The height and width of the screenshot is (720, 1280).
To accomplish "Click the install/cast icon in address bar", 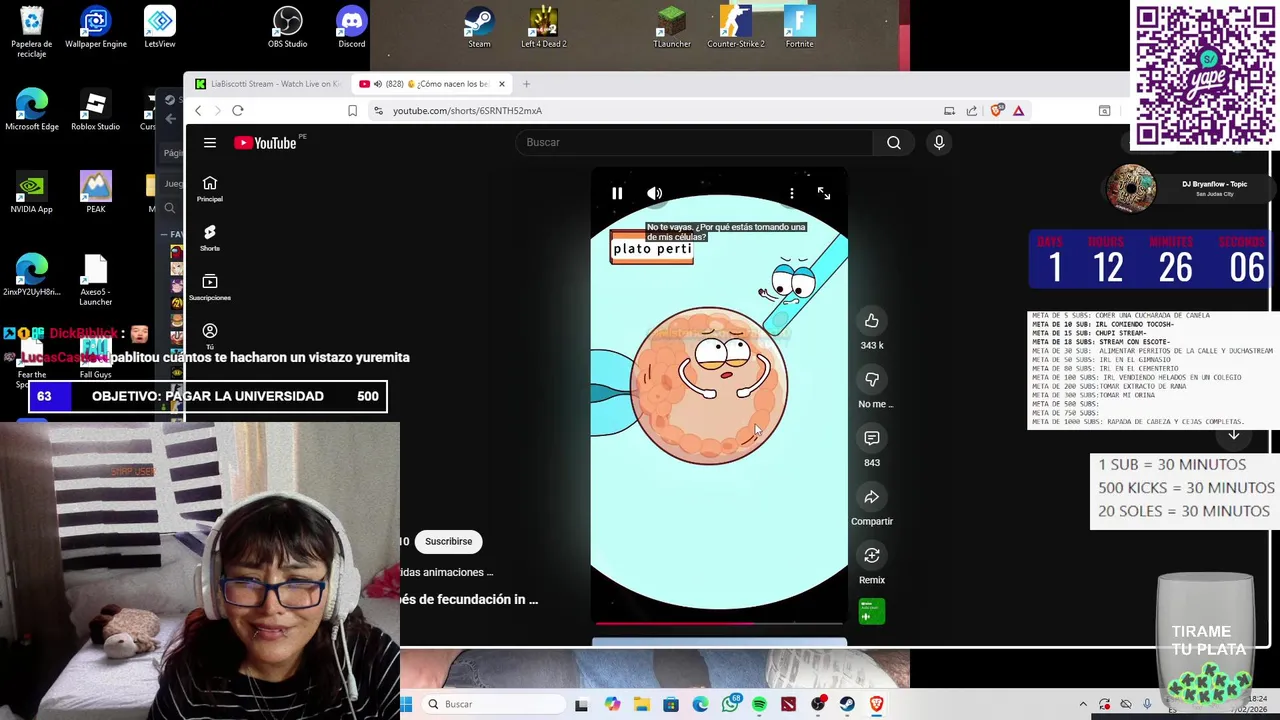I will [949, 111].
